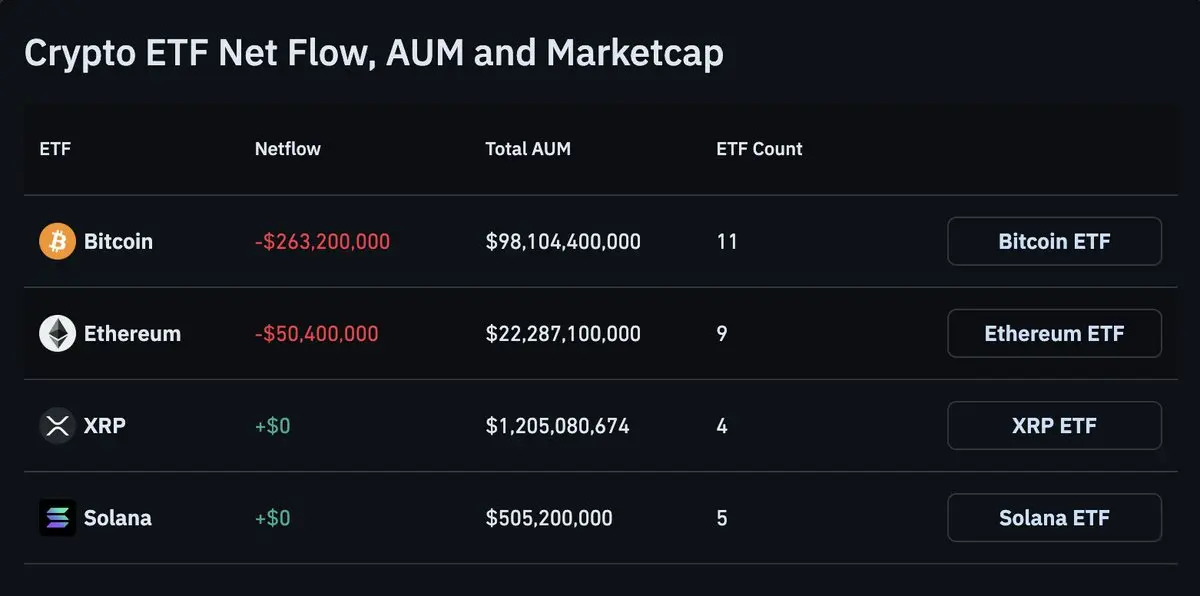
Task: Go to the Solana ETF button
Action: point(1054,518)
